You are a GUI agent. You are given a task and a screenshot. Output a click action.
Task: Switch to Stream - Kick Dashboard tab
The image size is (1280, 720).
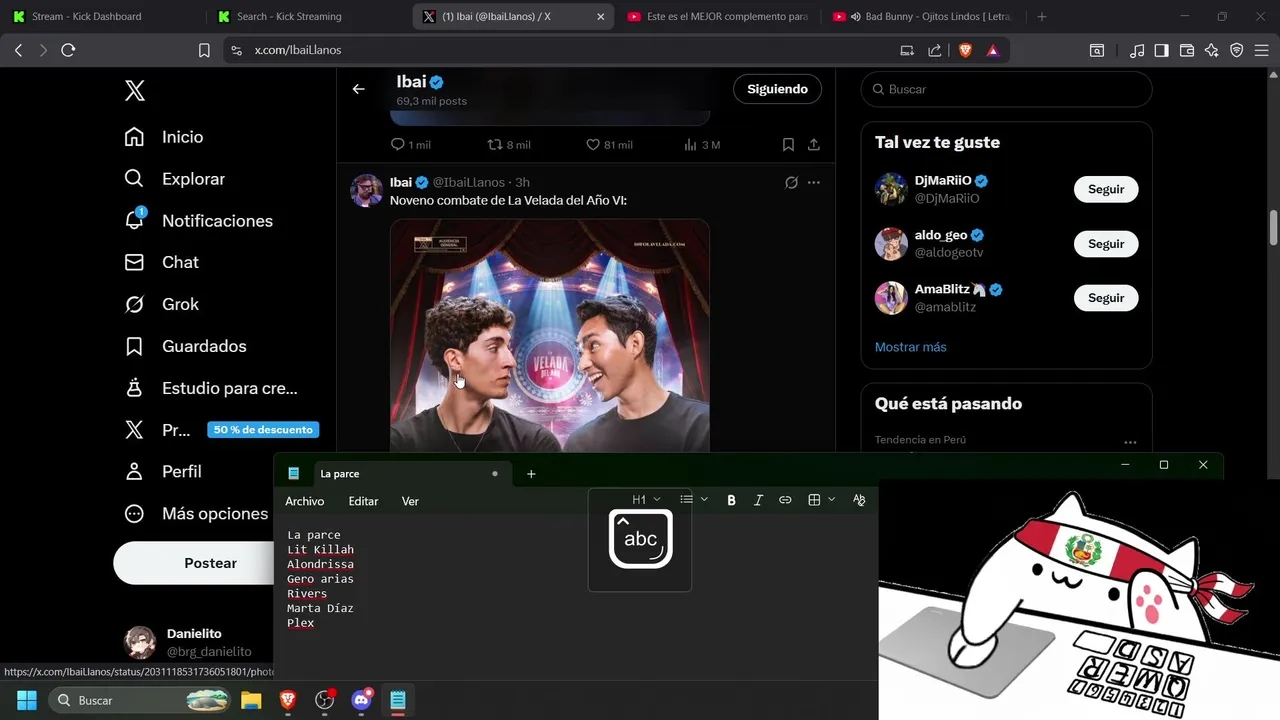click(x=103, y=16)
